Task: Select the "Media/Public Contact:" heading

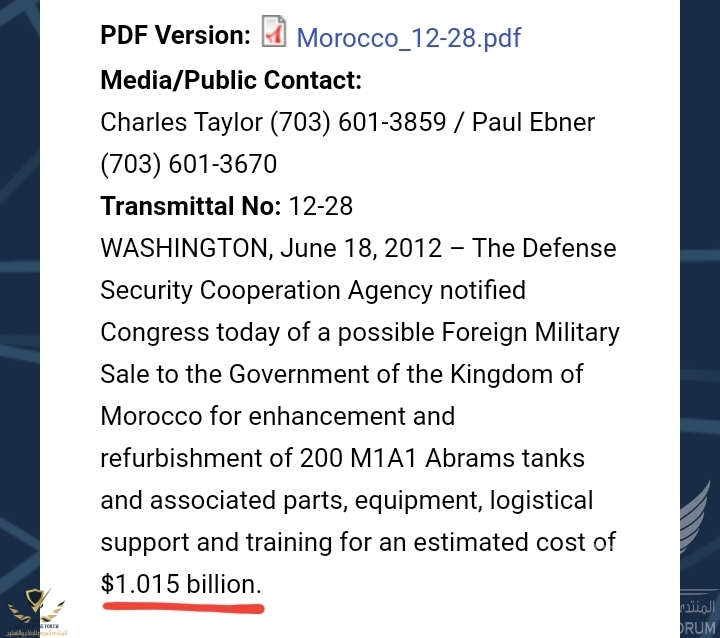Action: click(231, 80)
